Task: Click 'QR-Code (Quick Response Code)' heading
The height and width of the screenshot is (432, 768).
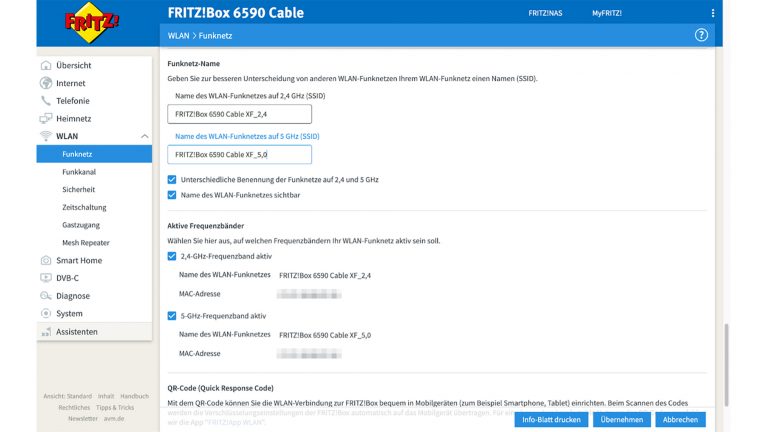Action: [x=220, y=388]
